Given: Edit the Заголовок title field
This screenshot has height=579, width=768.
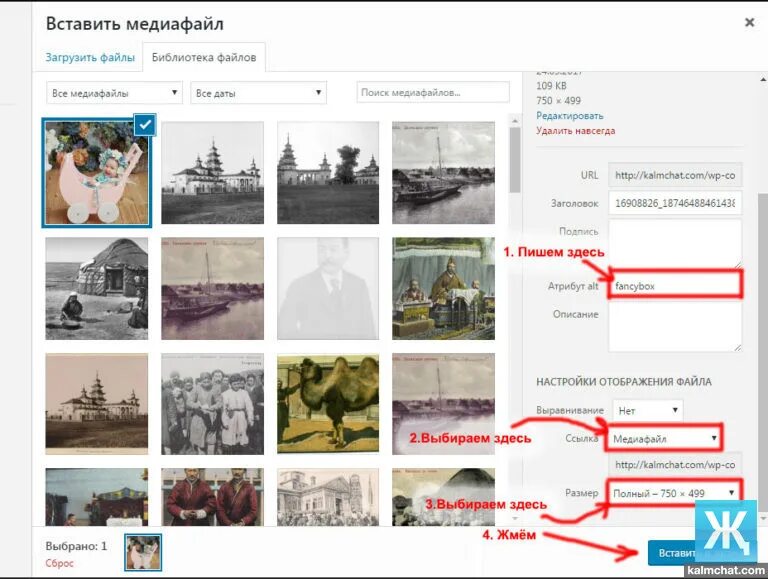Looking at the screenshot, I should pyautogui.click(x=675, y=203).
